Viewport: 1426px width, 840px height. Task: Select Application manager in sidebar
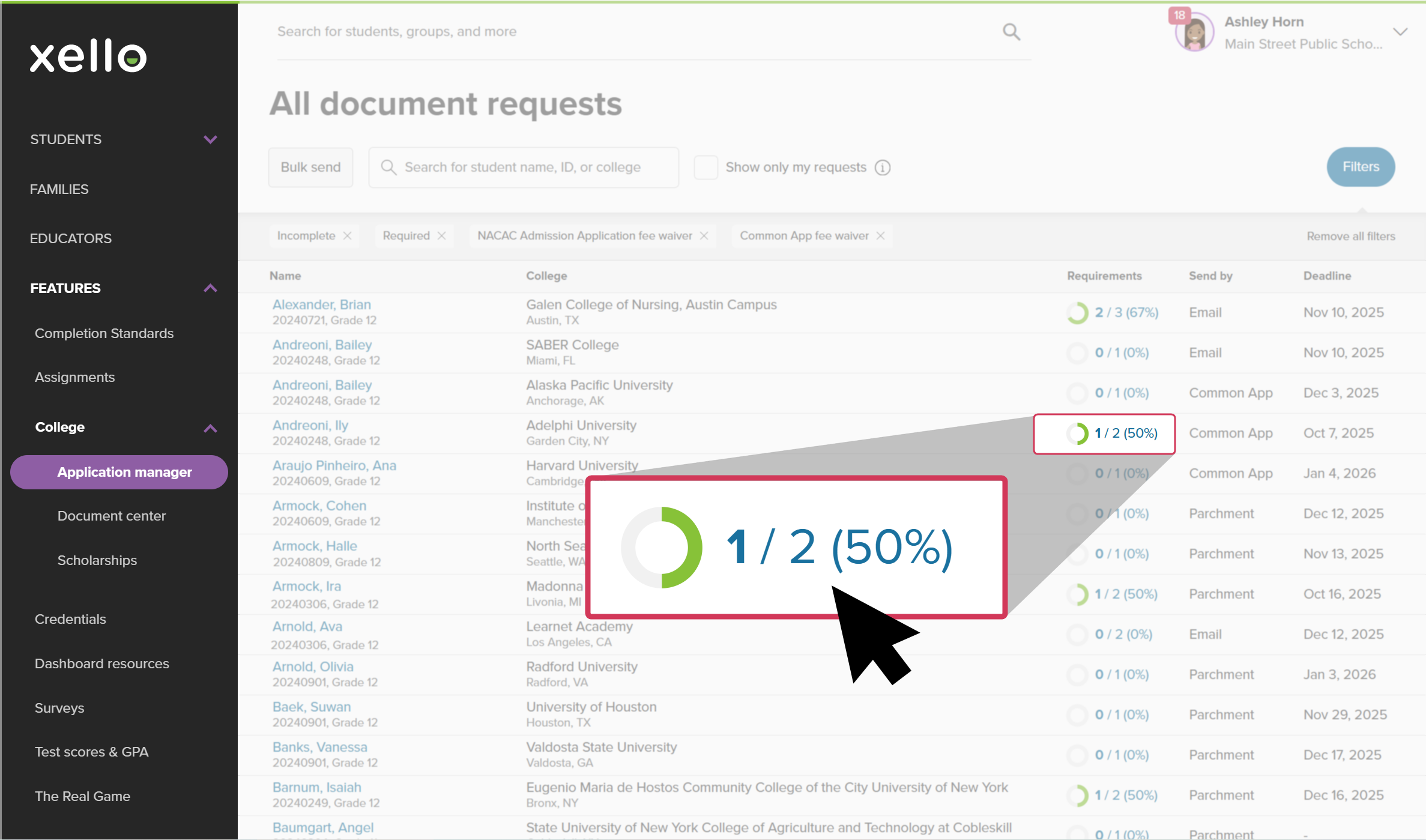pyautogui.click(x=119, y=472)
